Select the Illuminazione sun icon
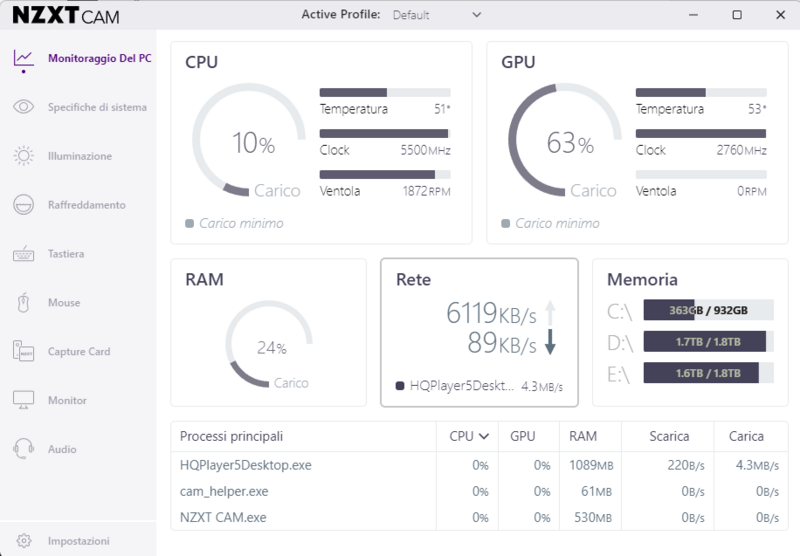Viewport: 800px width, 556px height. (23, 156)
